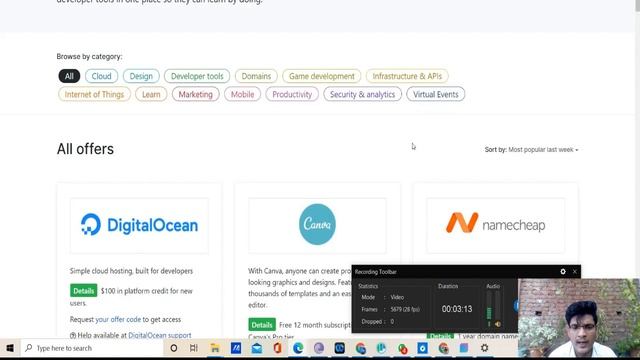
Task: Open File Explorer from taskbar
Action: click(215, 348)
